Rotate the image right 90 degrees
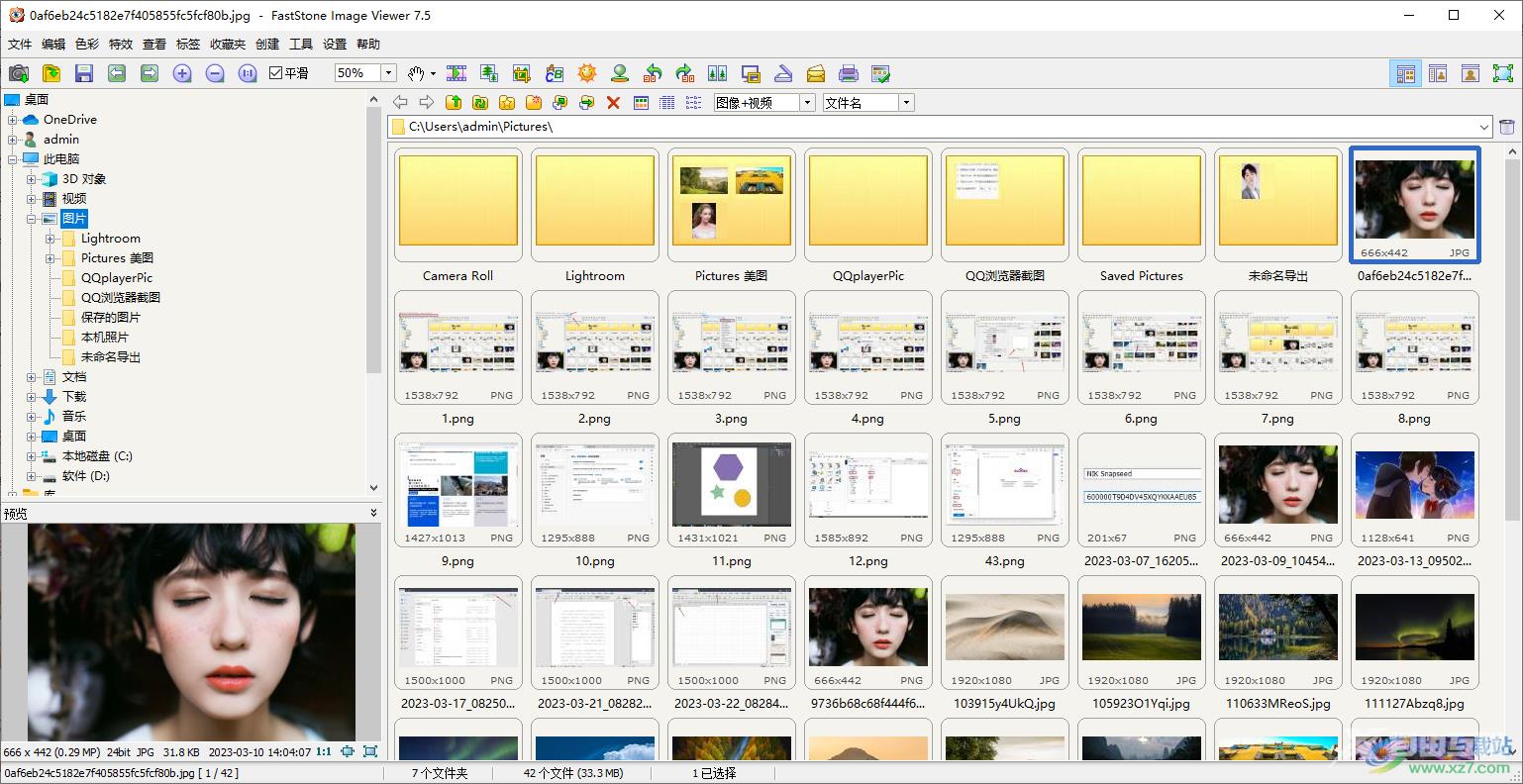This screenshot has height=784, width=1523. click(x=685, y=73)
